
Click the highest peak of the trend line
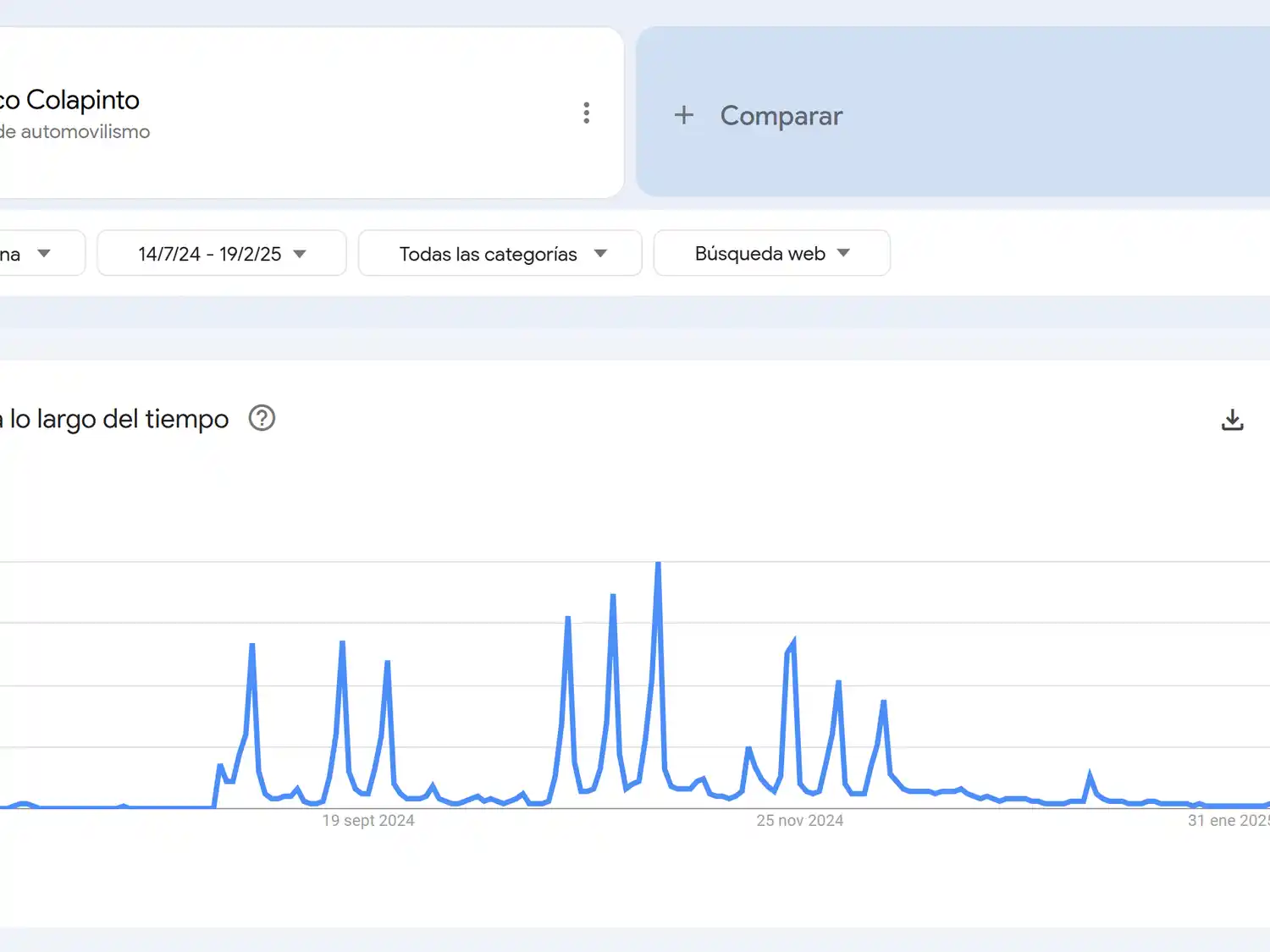pos(658,564)
